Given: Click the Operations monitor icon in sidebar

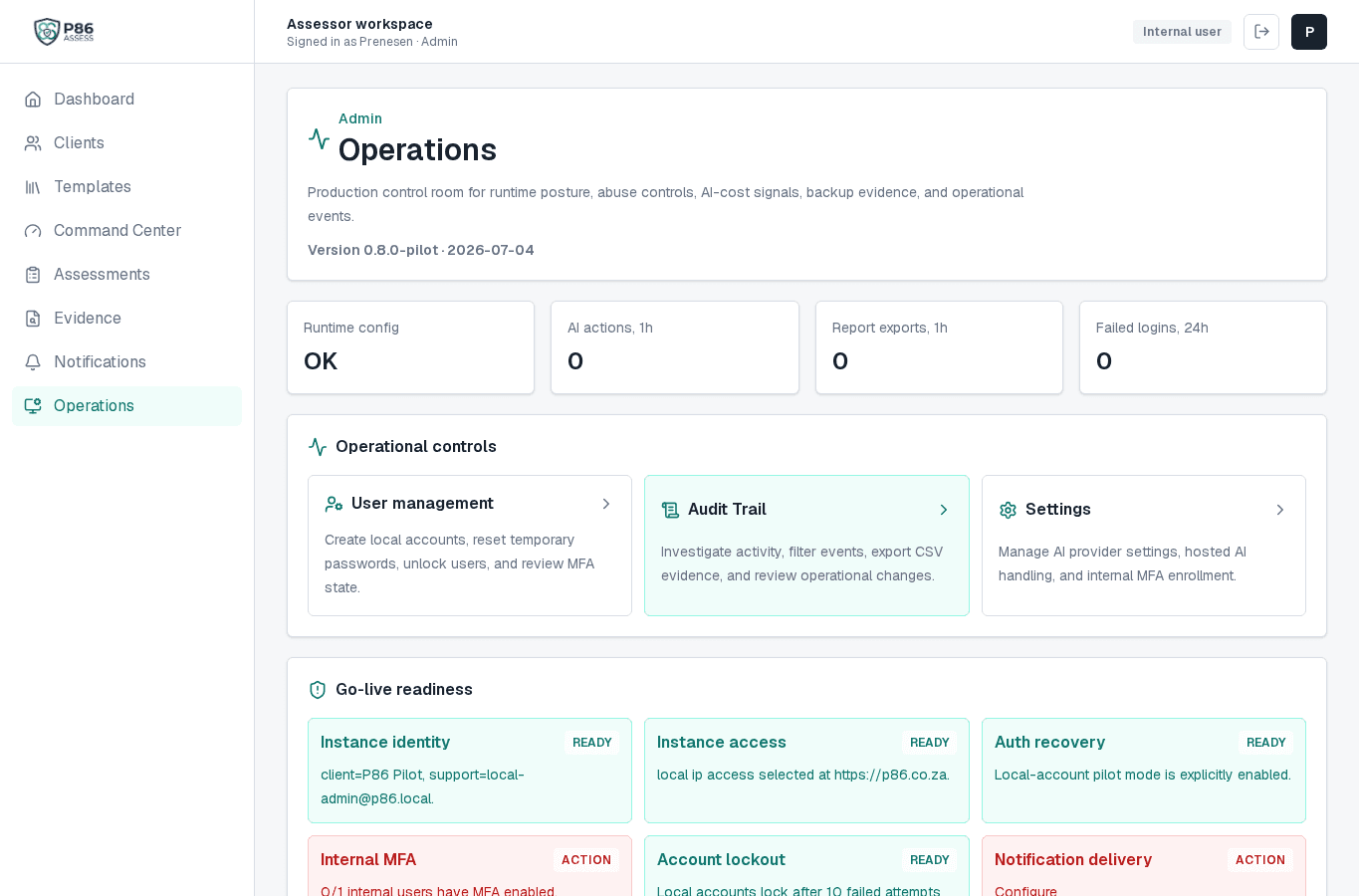Looking at the screenshot, I should point(33,406).
